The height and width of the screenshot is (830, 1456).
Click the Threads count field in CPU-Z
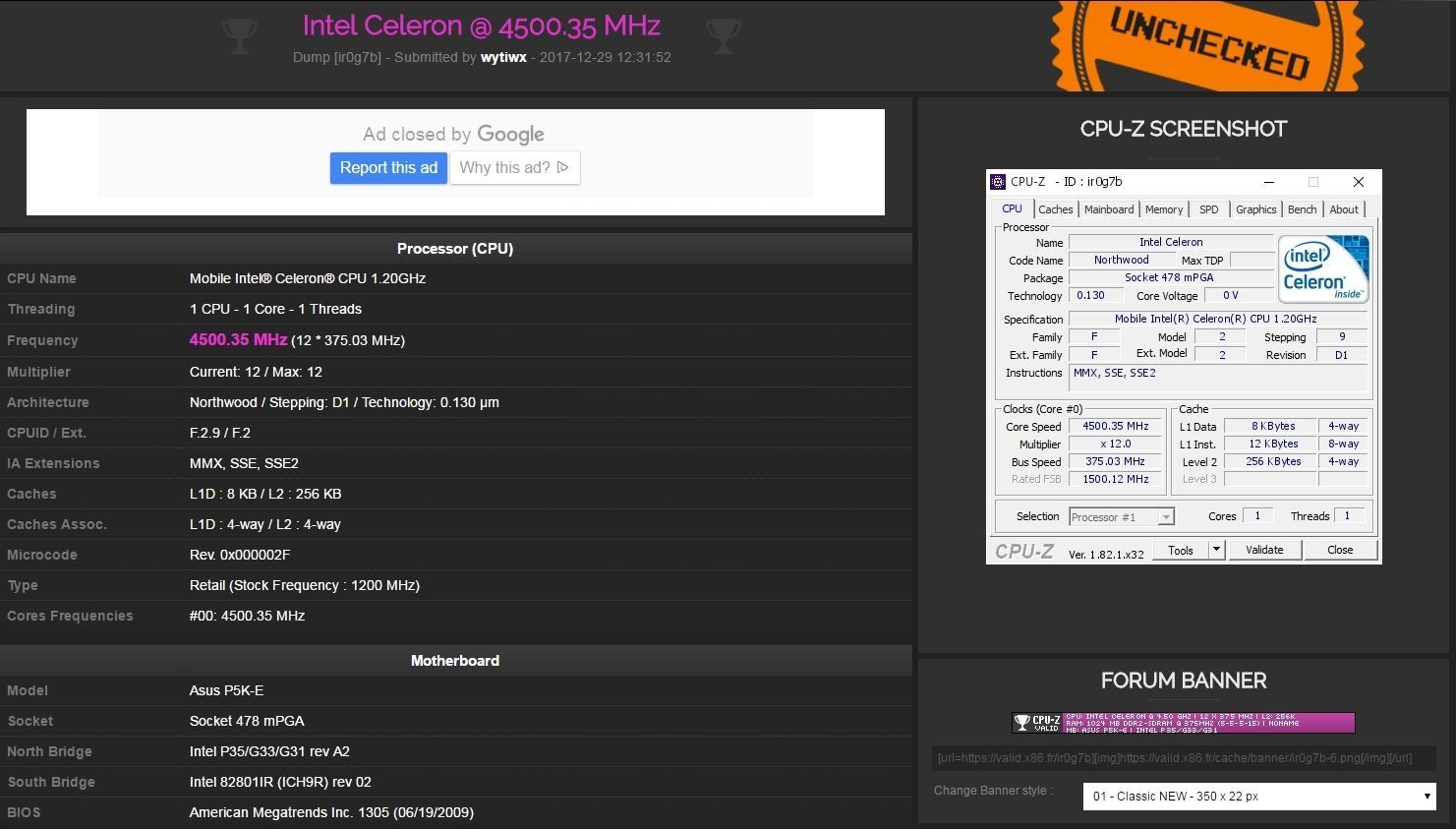[x=1349, y=515]
